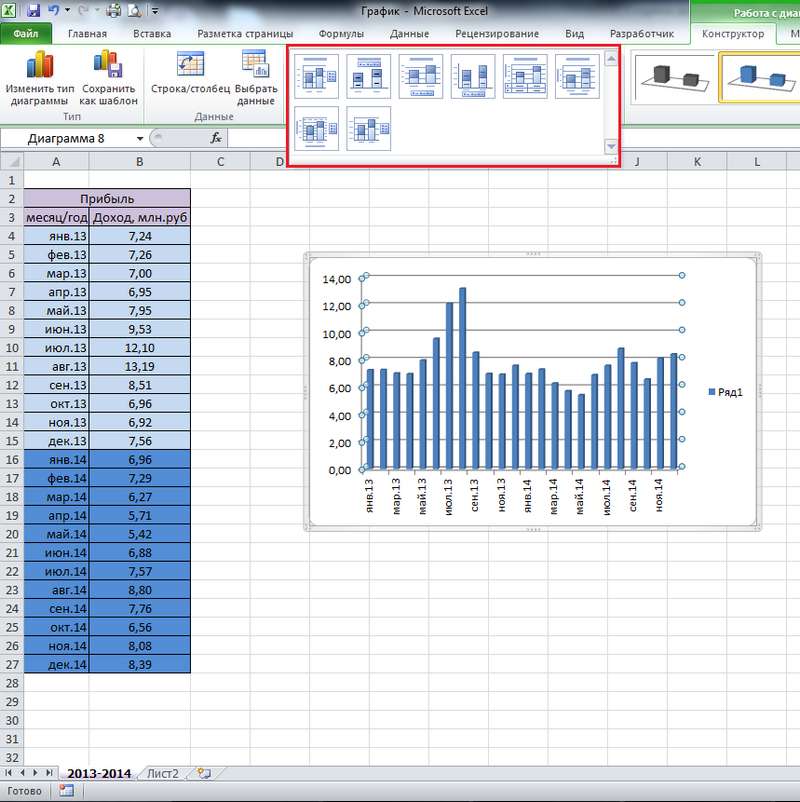Apply chart layout 4 thumbnail
800x802 pixels.
(x=473, y=77)
